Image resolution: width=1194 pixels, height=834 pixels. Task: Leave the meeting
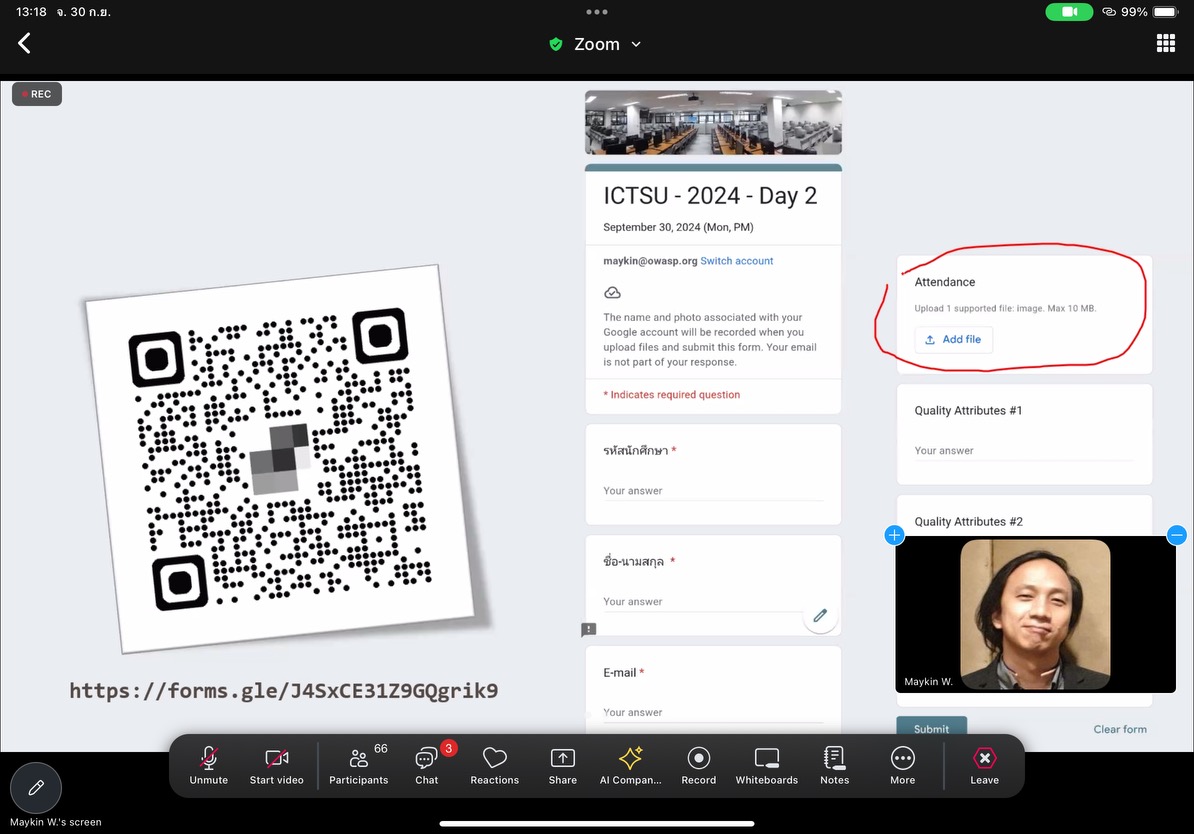coord(984,766)
